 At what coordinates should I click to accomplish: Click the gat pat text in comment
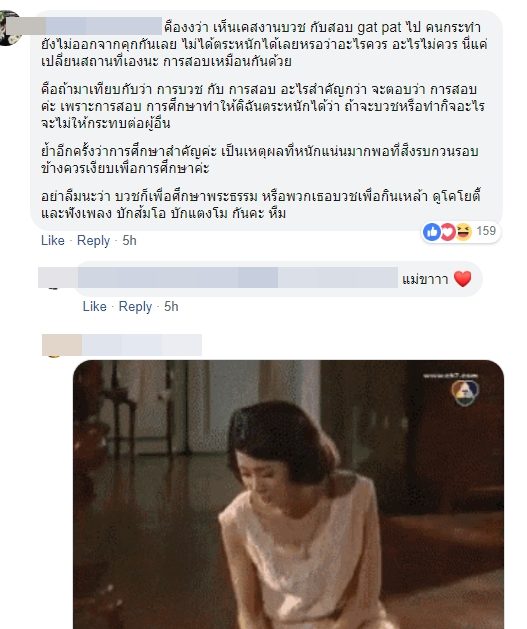click(379, 27)
